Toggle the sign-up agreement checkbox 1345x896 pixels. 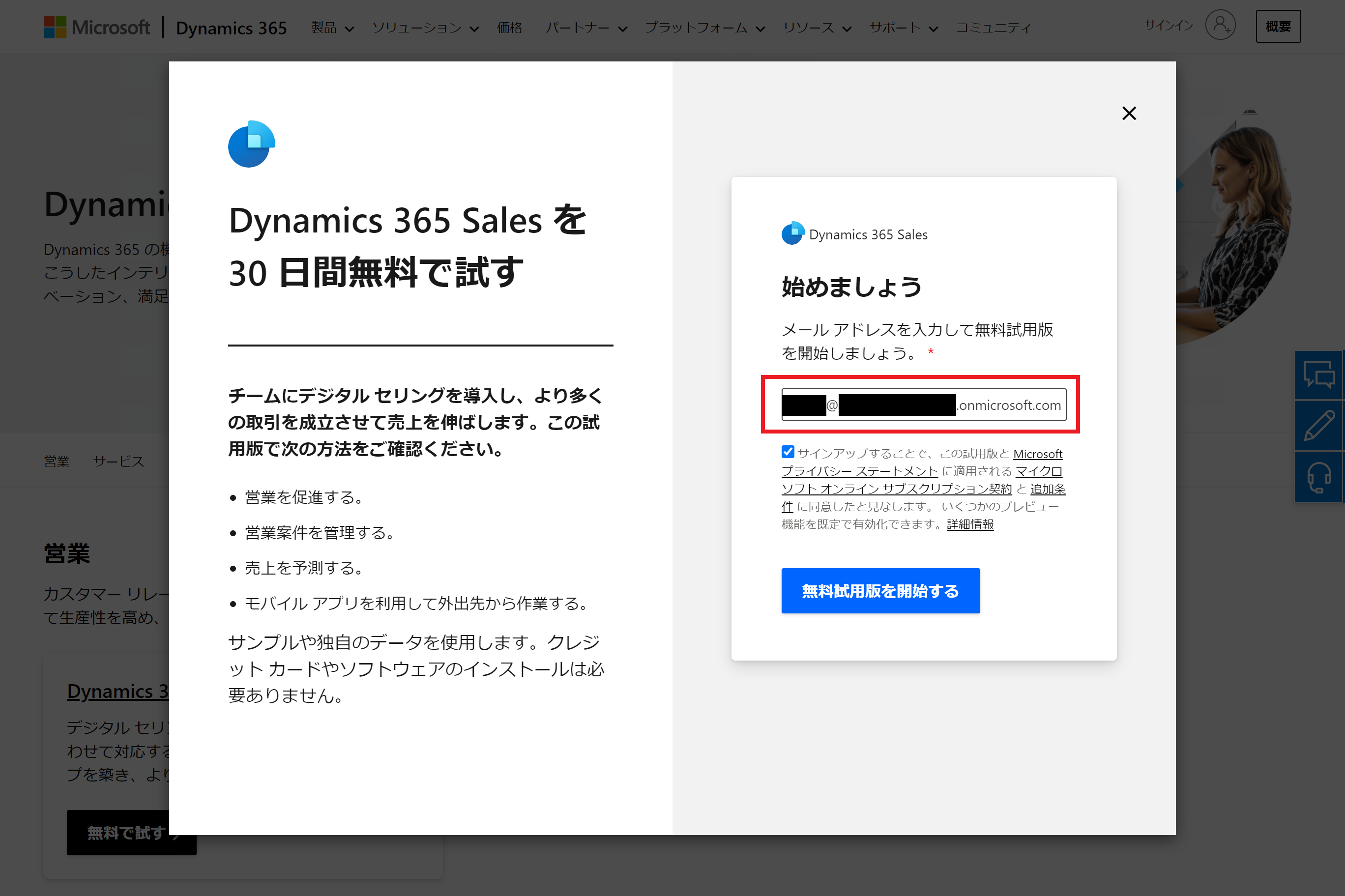click(x=788, y=452)
